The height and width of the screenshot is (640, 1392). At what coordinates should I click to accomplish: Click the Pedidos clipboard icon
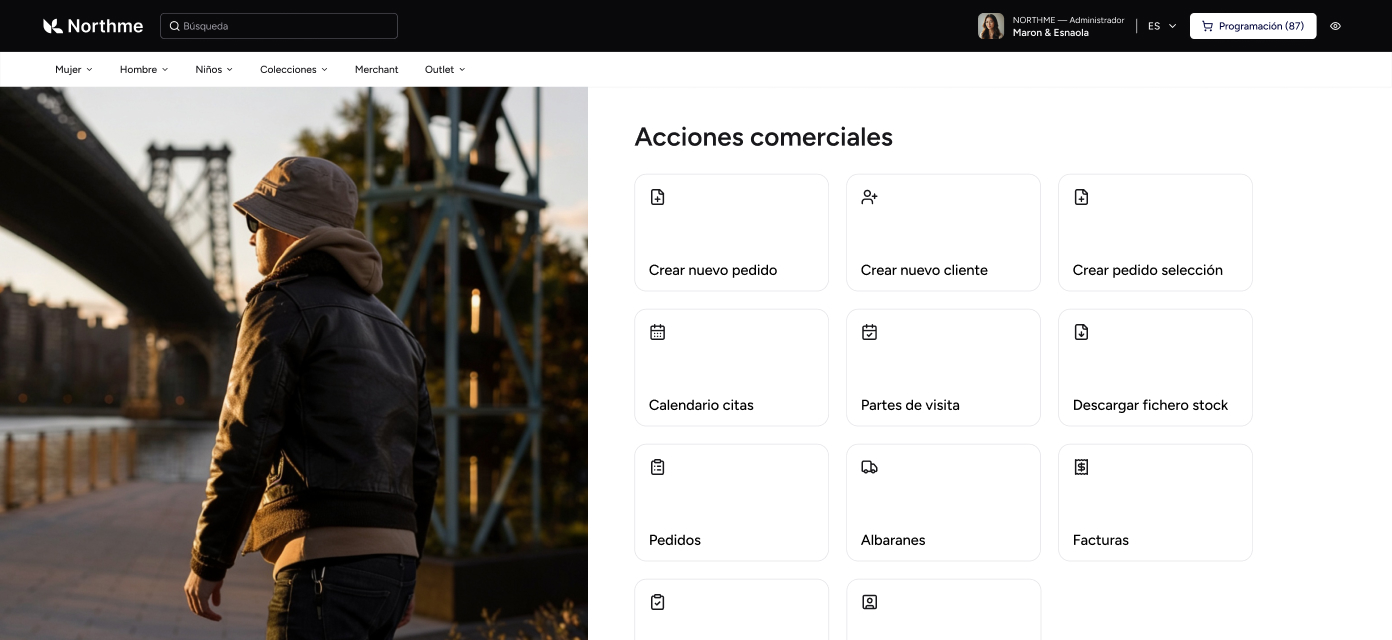tap(657, 467)
